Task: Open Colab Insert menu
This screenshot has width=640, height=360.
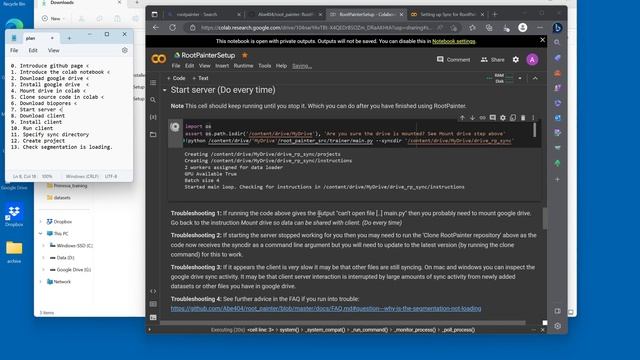Action: [222, 66]
